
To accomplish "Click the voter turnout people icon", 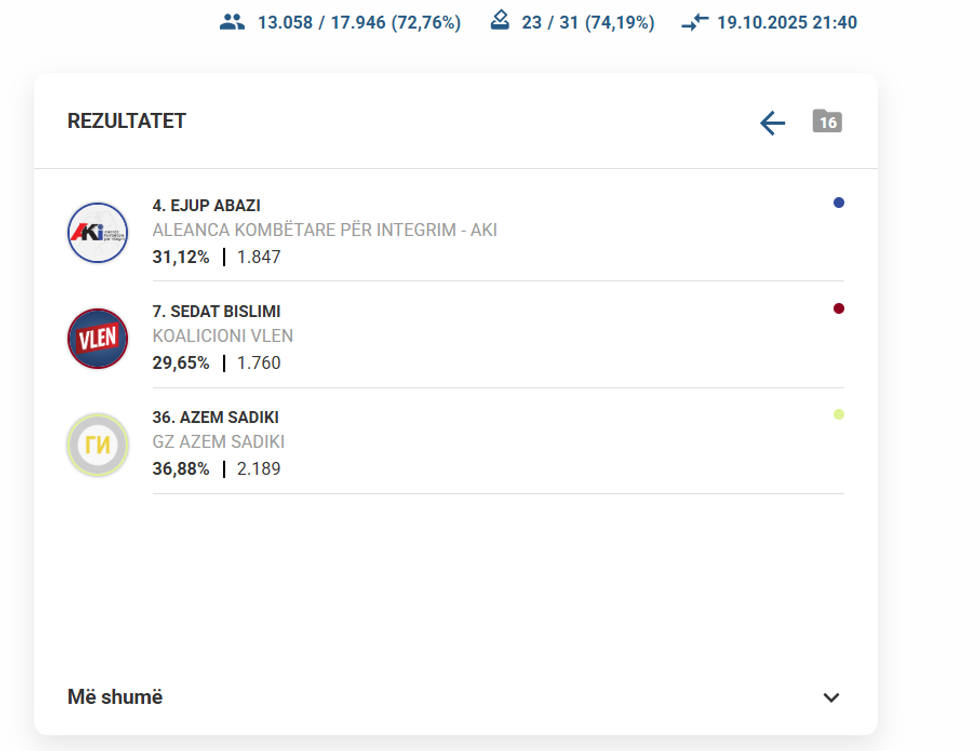I will [232, 22].
